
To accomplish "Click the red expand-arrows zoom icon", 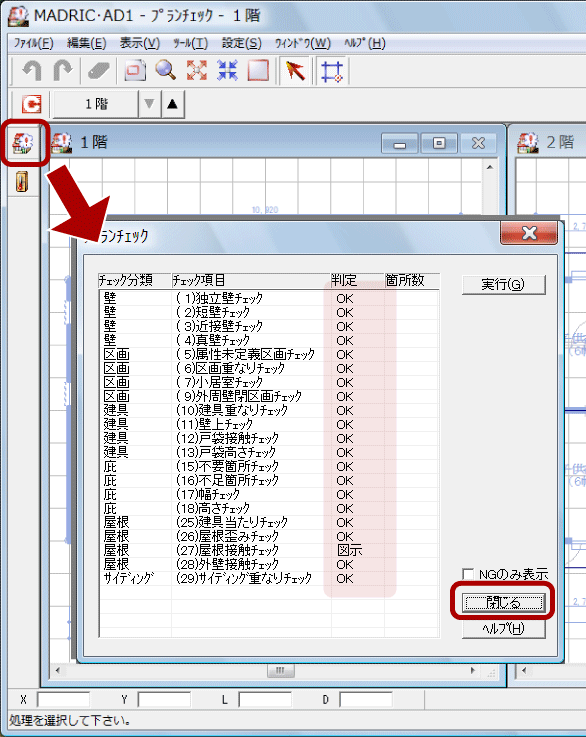I will (x=196, y=71).
